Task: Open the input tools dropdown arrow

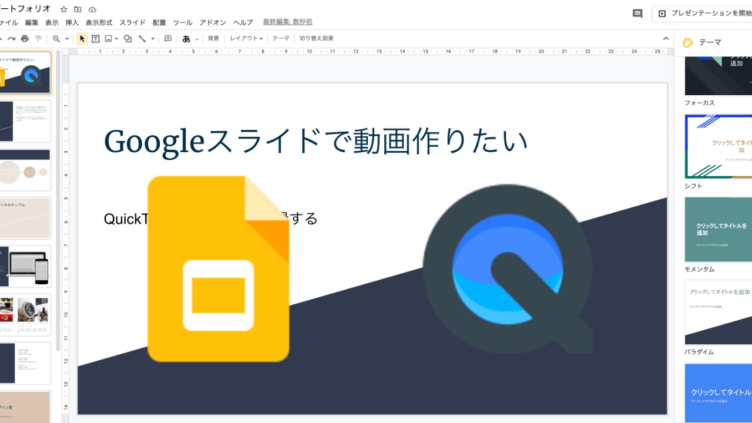Action: (x=197, y=39)
